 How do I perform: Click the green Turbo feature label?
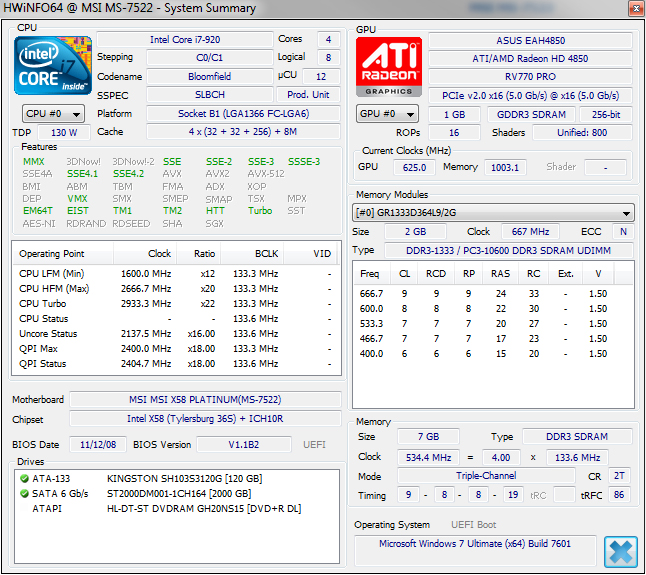[x=260, y=210]
